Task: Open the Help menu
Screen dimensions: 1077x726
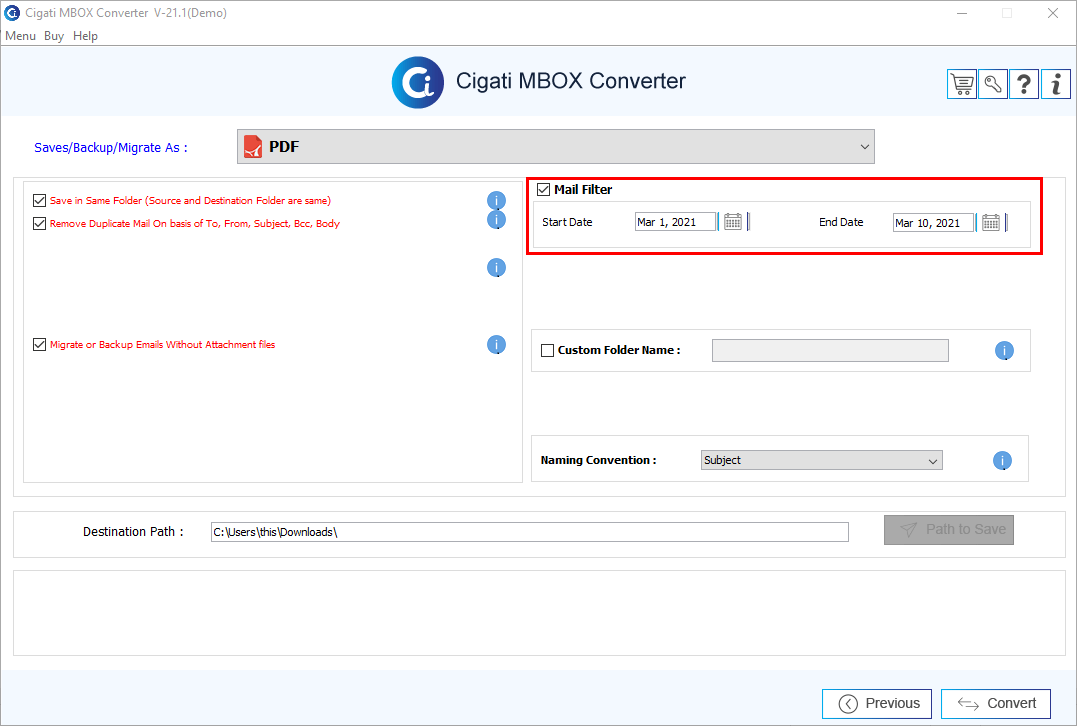Action: tap(85, 36)
